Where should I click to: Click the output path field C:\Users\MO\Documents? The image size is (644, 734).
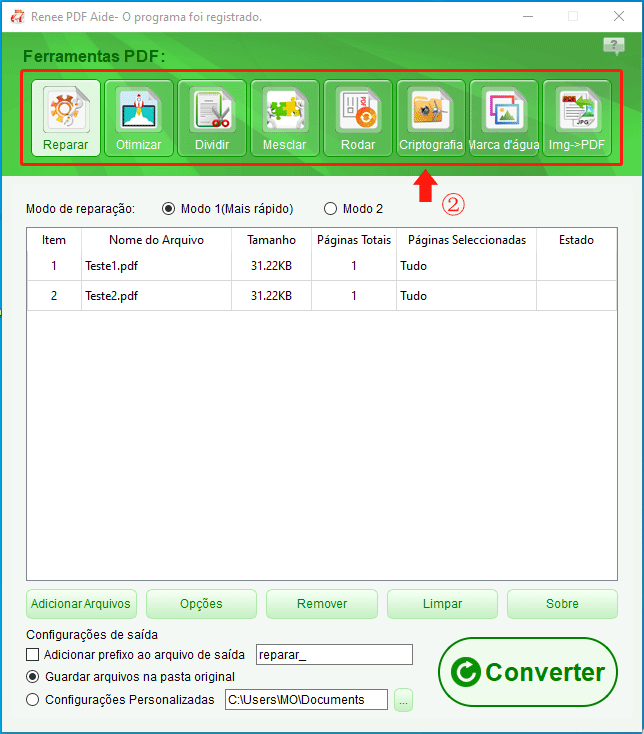click(x=306, y=699)
